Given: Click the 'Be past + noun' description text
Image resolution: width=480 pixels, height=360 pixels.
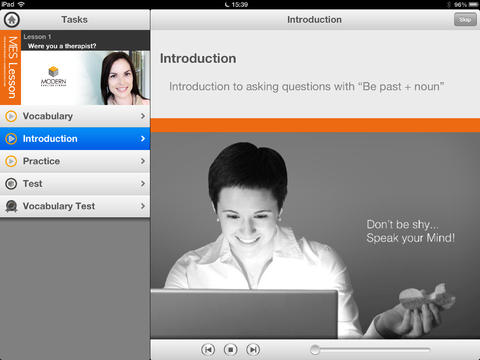Looking at the screenshot, I should coord(306,87).
